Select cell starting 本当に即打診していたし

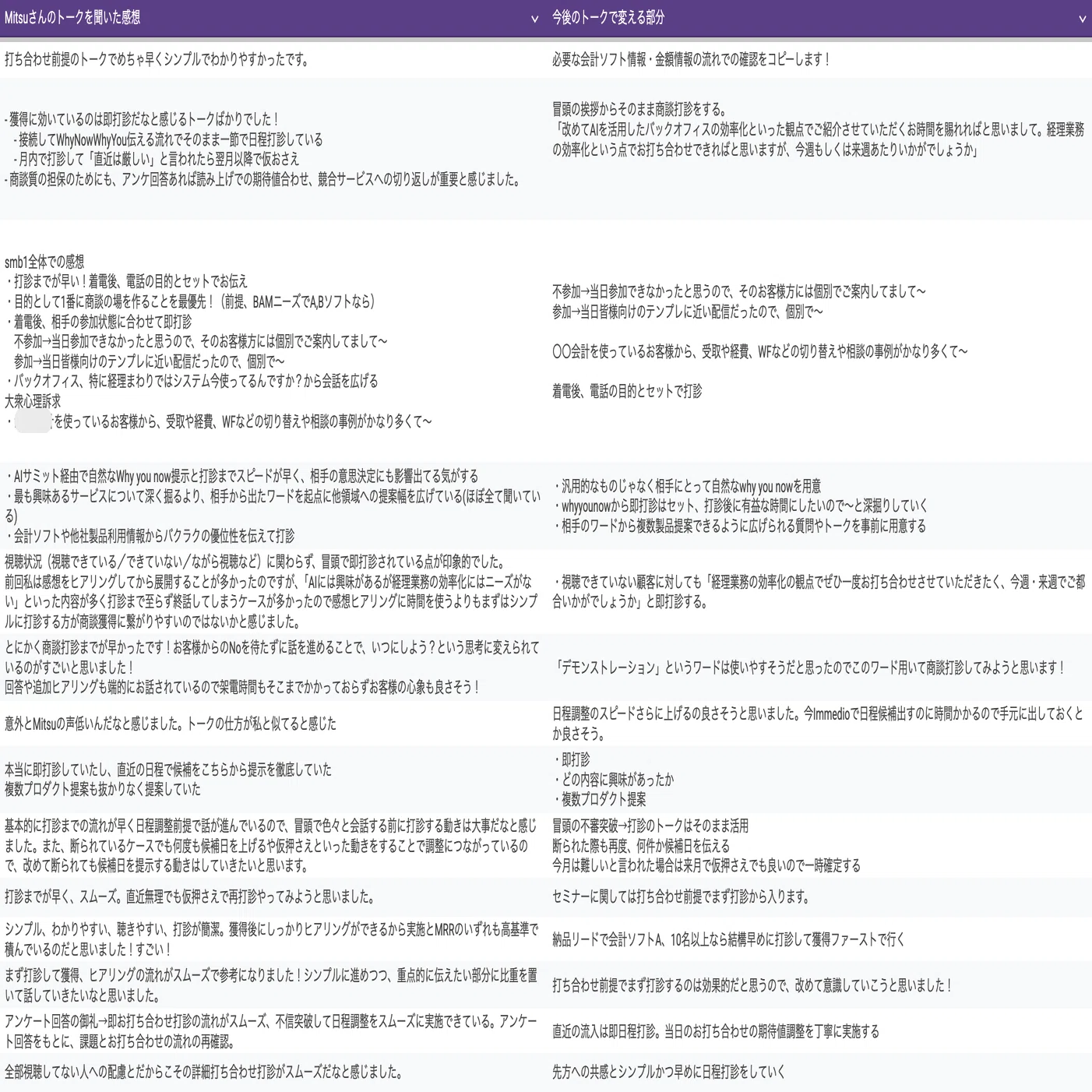point(273,779)
